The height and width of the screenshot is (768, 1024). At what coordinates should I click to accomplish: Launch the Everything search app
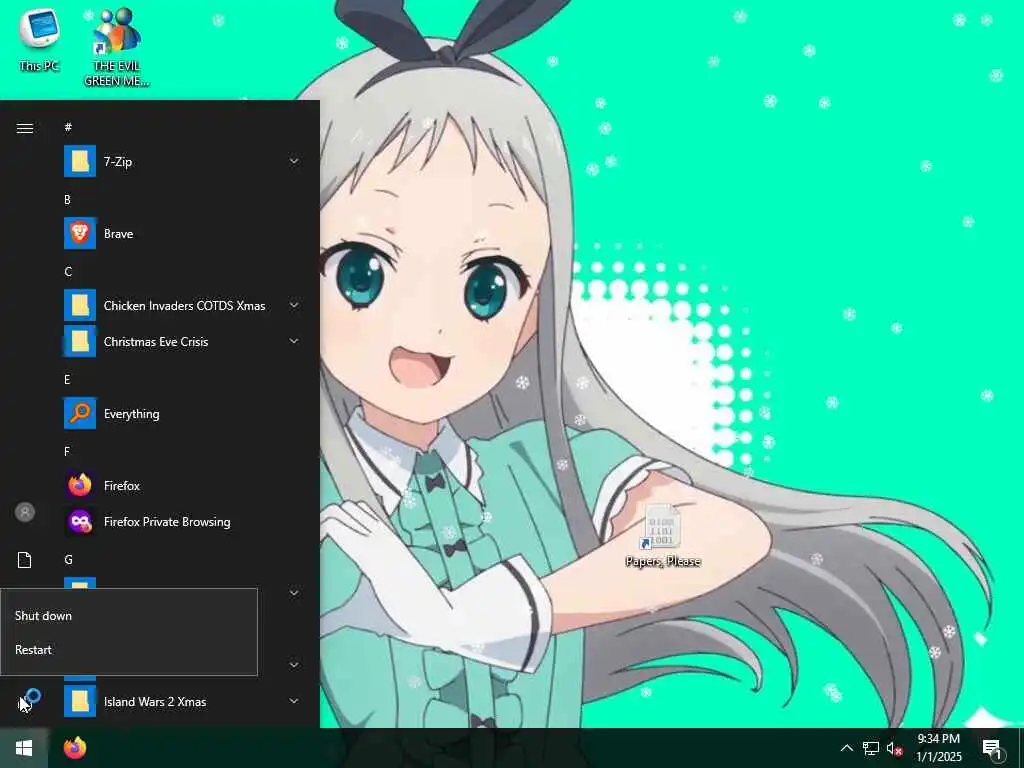pyautogui.click(x=183, y=414)
